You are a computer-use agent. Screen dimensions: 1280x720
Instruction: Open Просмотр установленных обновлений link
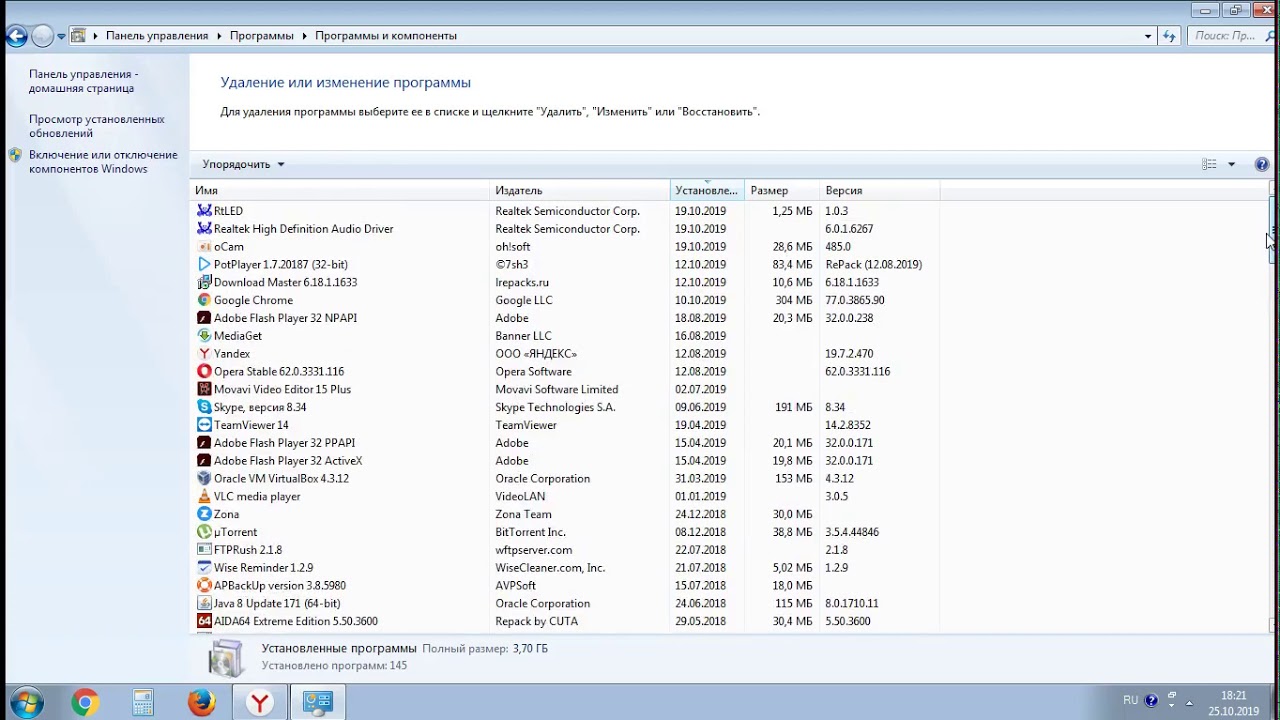[97, 126]
